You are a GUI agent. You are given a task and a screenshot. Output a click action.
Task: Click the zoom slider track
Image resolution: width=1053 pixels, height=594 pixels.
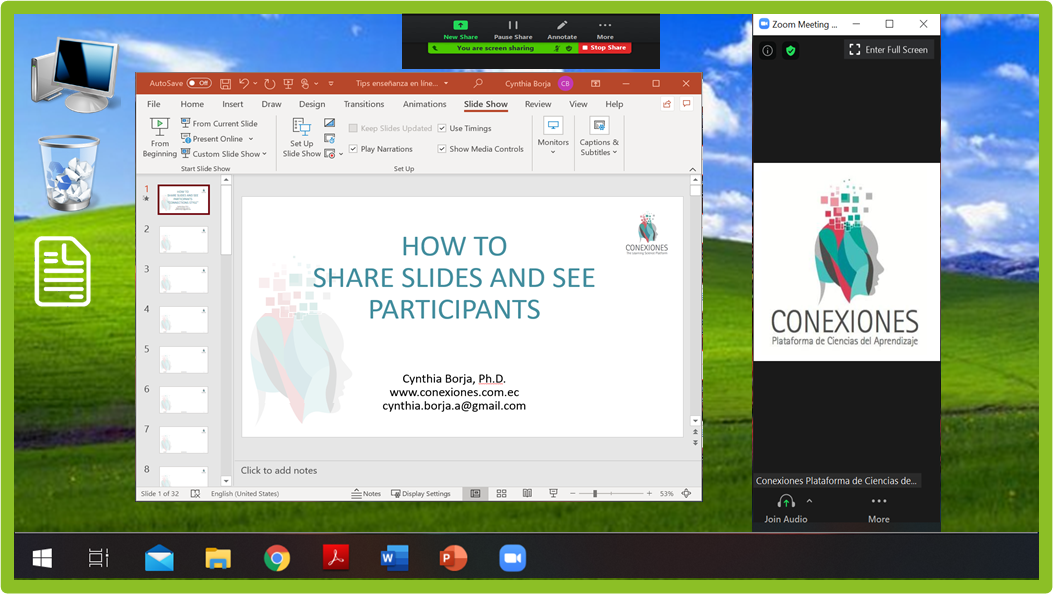click(610, 493)
